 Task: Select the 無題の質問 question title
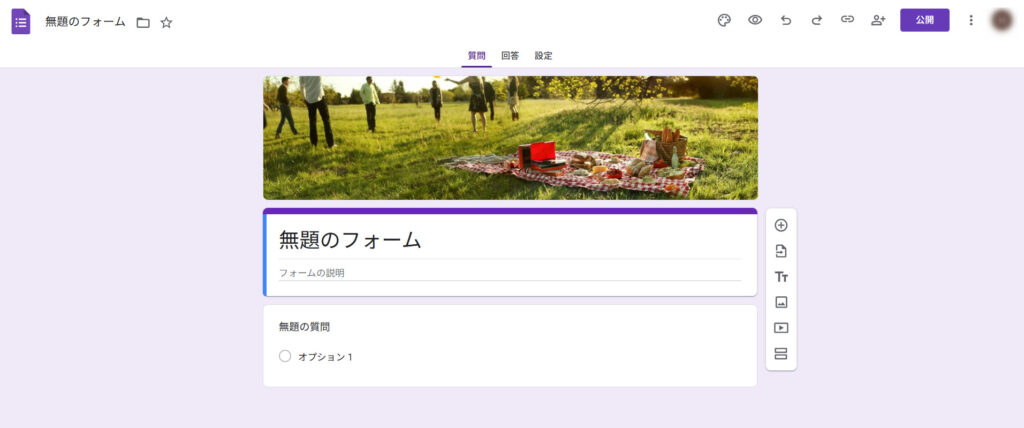304,327
